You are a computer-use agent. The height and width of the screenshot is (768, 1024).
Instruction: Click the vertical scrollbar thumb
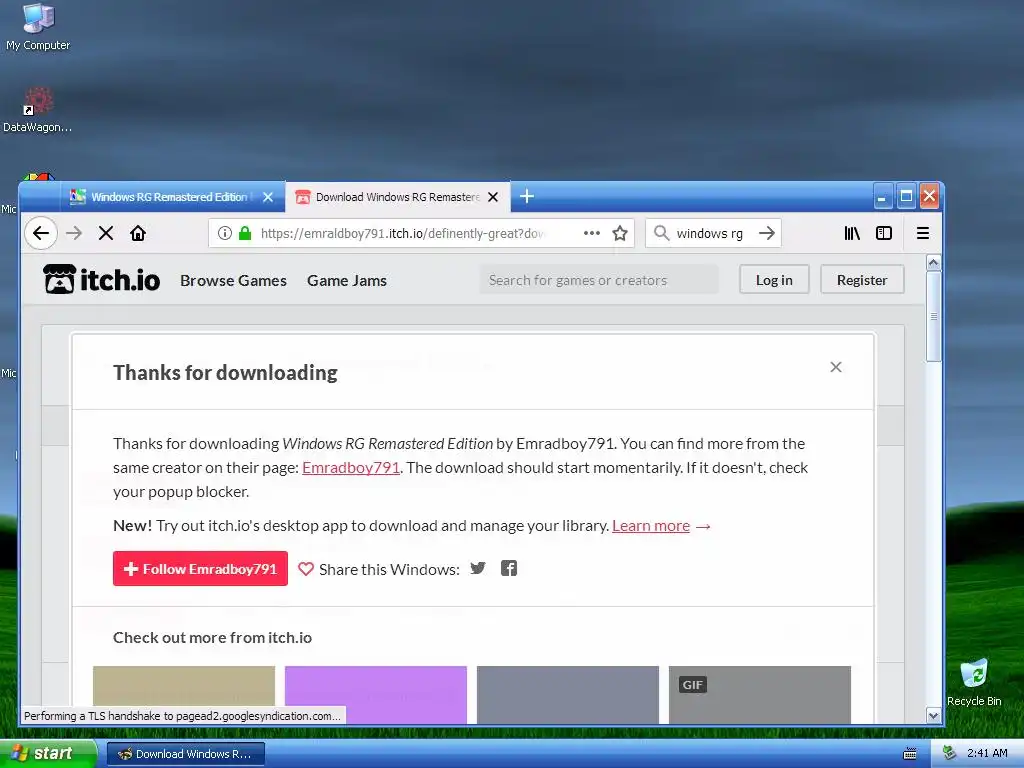point(934,316)
